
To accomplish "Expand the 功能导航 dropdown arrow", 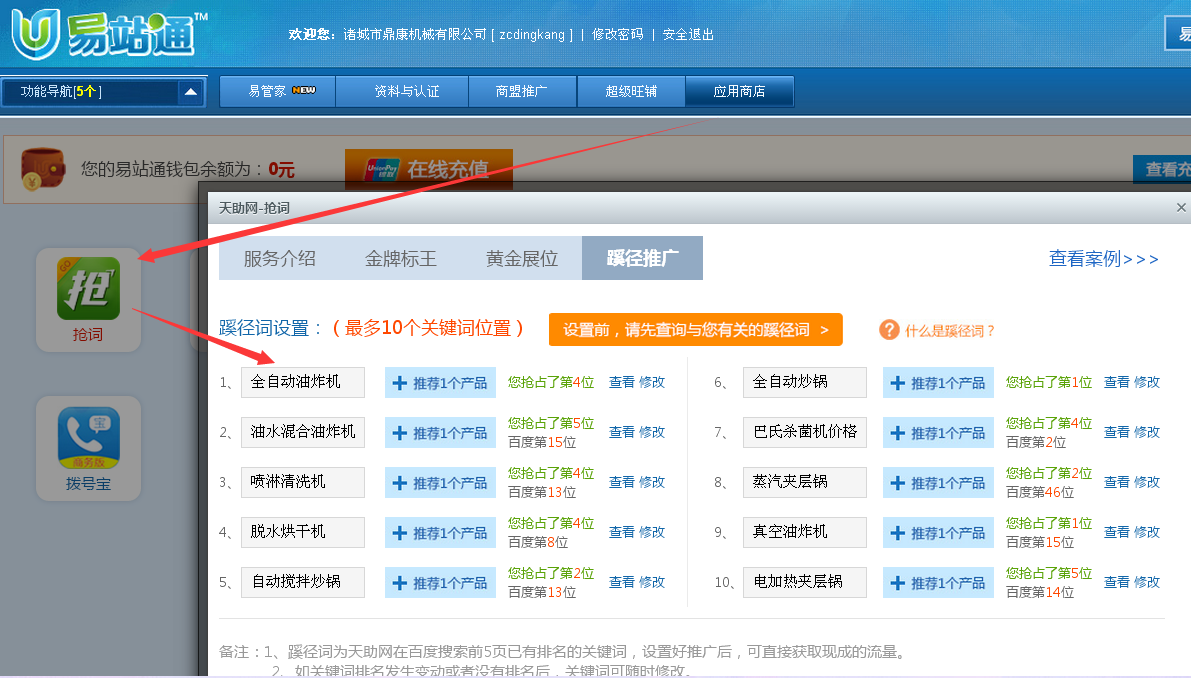I will (190, 92).
